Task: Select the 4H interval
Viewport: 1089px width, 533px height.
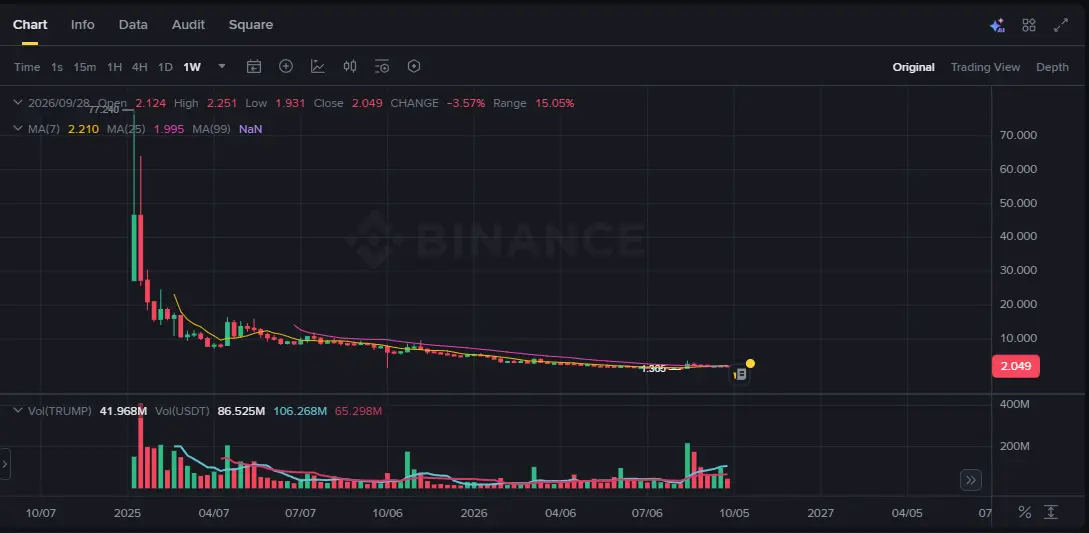Action: [x=140, y=67]
